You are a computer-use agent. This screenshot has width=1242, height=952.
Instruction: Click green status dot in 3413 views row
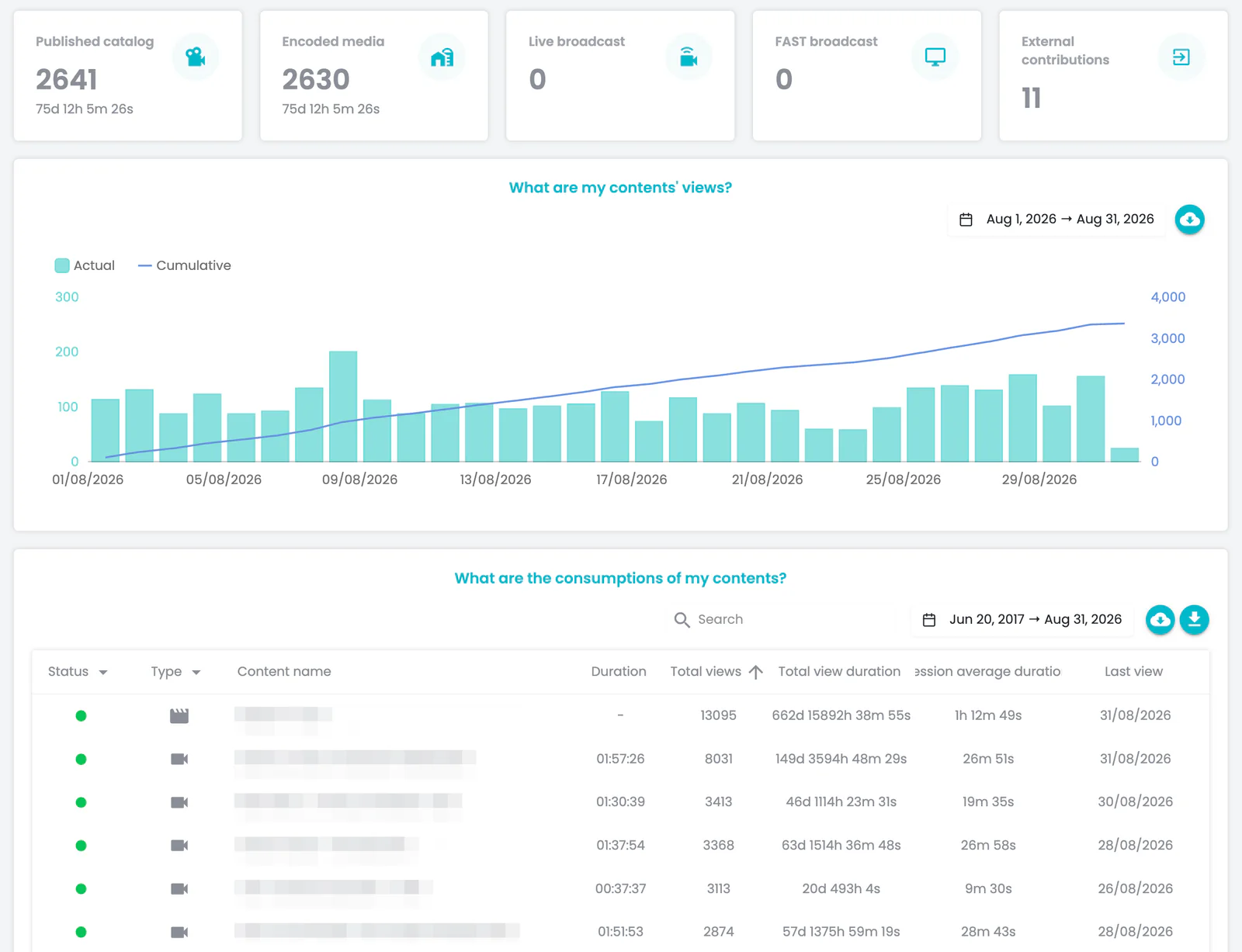(x=81, y=802)
